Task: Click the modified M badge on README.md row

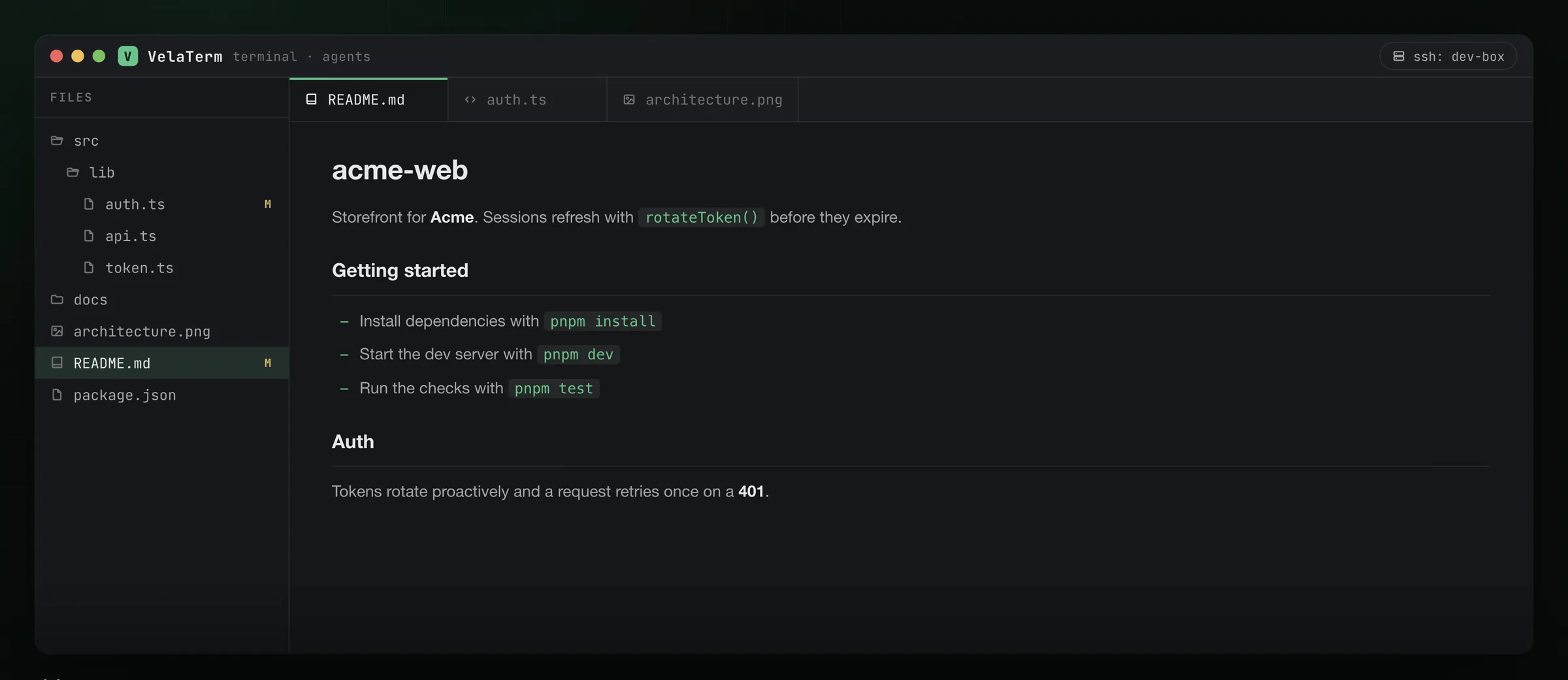Action: (267, 363)
